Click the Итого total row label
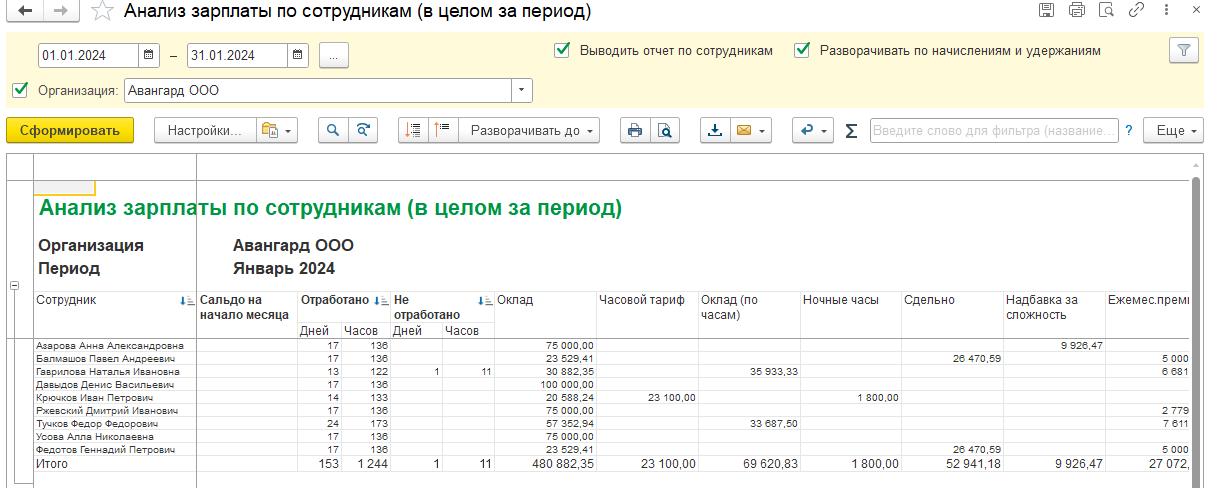This screenshot has width=1206, height=488. (52, 464)
